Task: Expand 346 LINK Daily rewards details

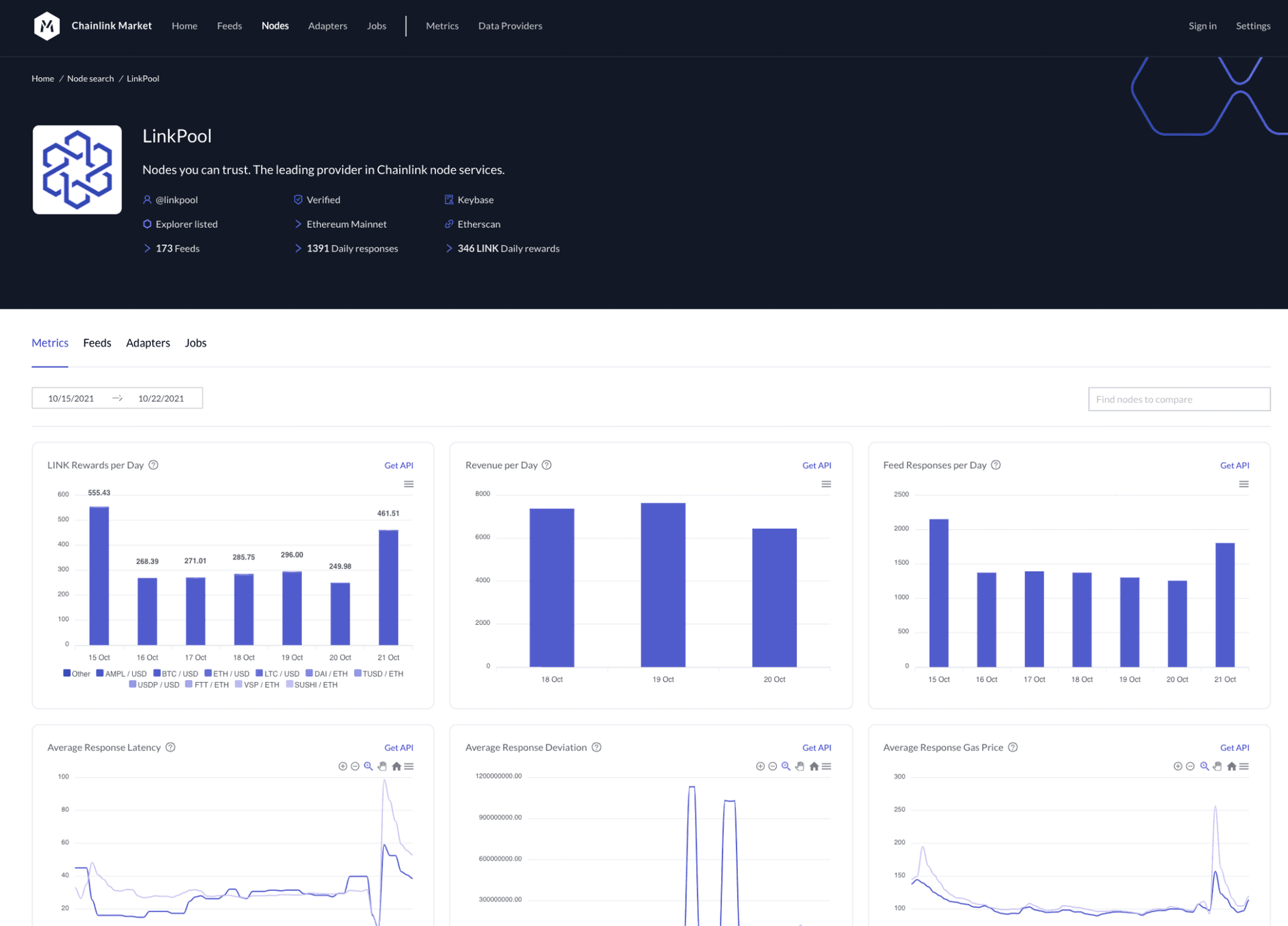Action: 502,248
